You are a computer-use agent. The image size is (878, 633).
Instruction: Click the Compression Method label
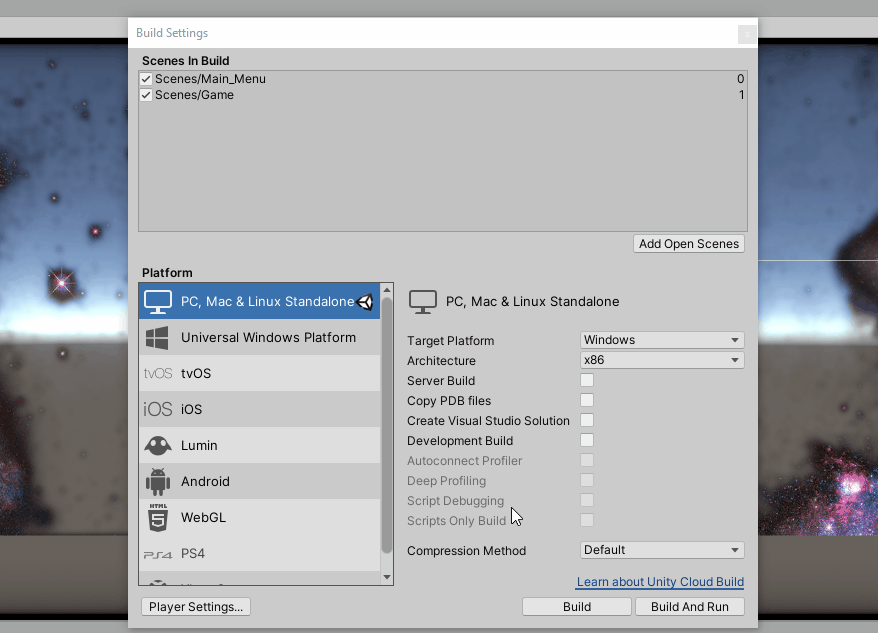pos(466,551)
